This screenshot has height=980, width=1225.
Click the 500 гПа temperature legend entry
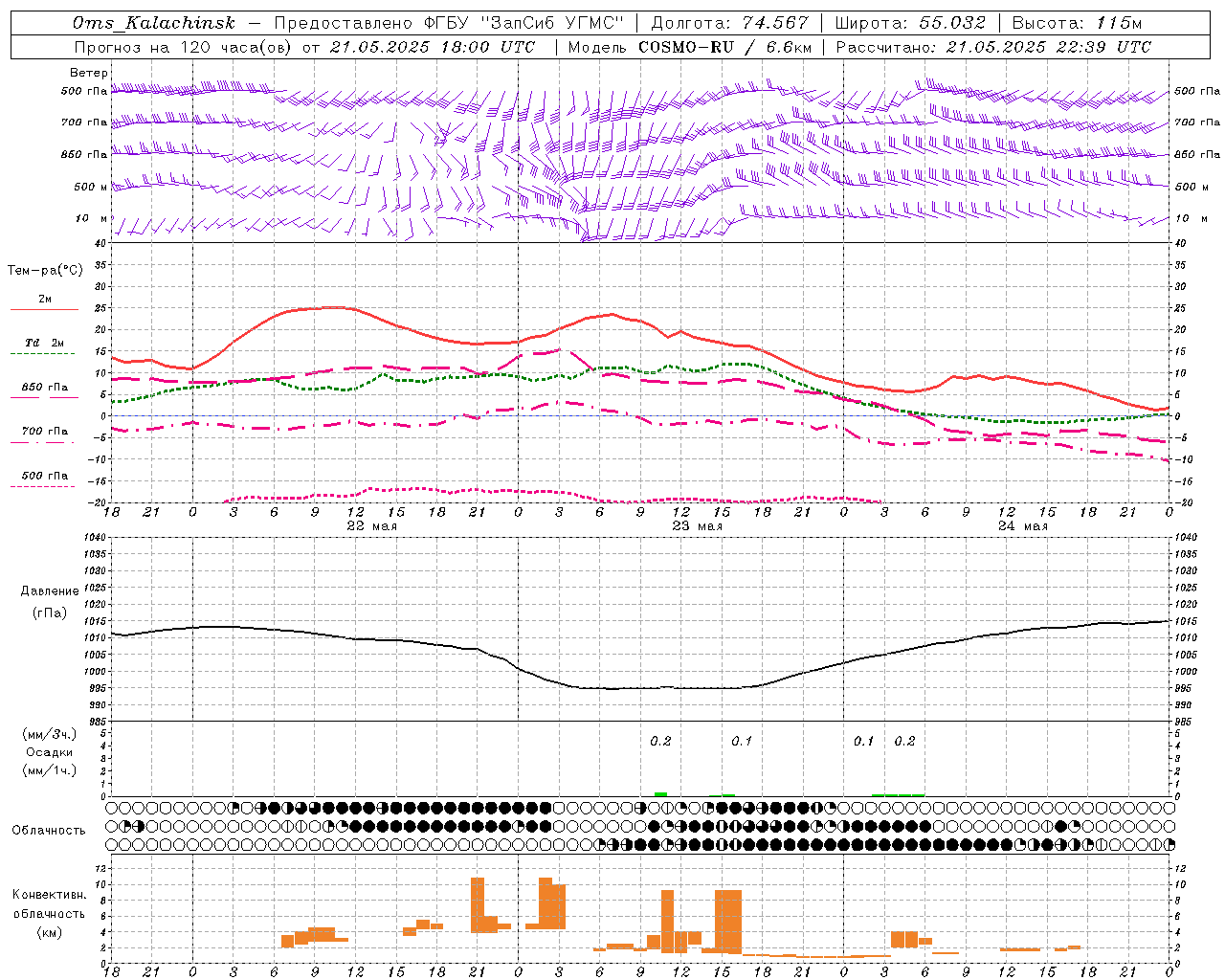[x=44, y=476]
